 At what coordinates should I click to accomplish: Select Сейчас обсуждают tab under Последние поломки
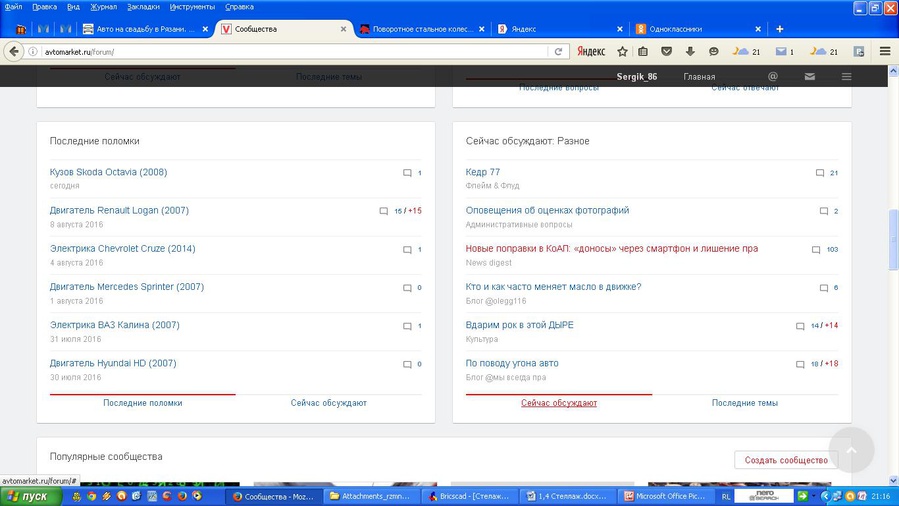[x=329, y=403]
